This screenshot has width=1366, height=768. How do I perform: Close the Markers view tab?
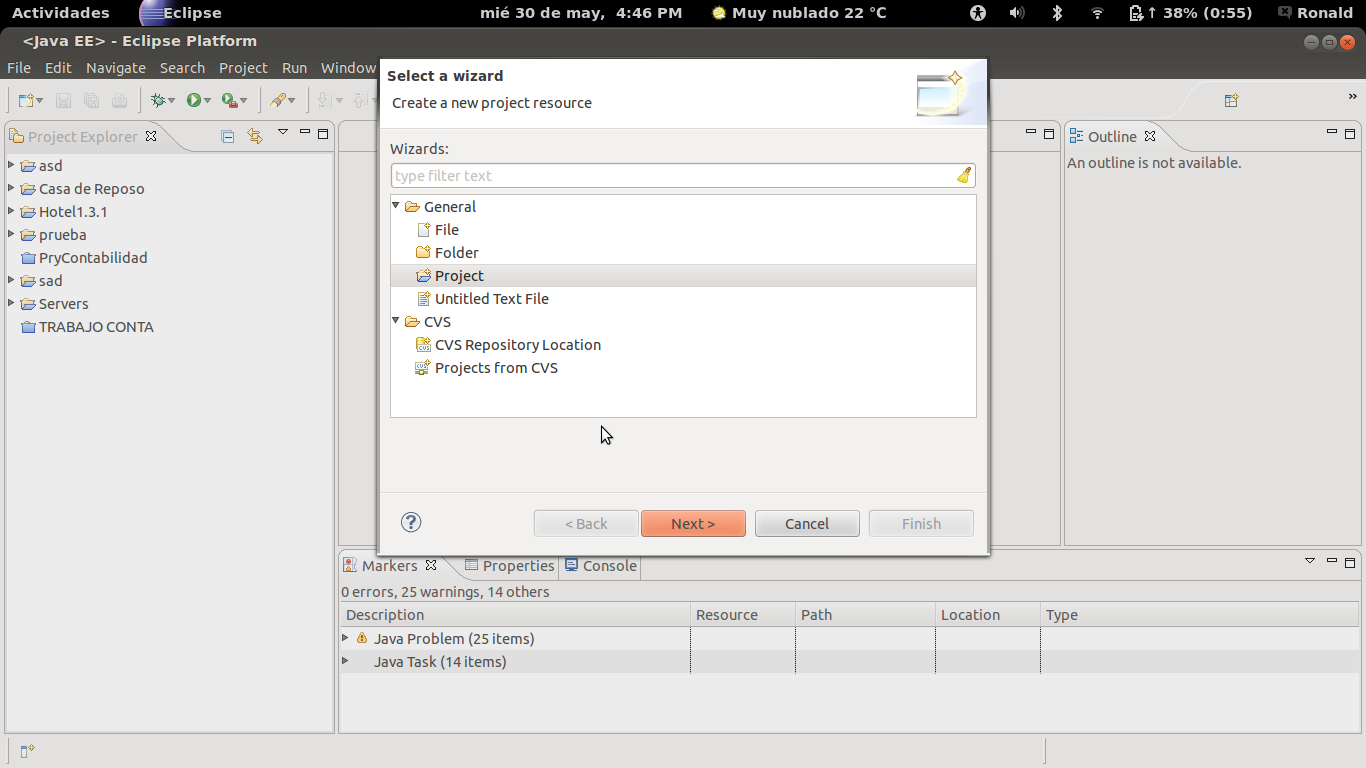click(431, 565)
